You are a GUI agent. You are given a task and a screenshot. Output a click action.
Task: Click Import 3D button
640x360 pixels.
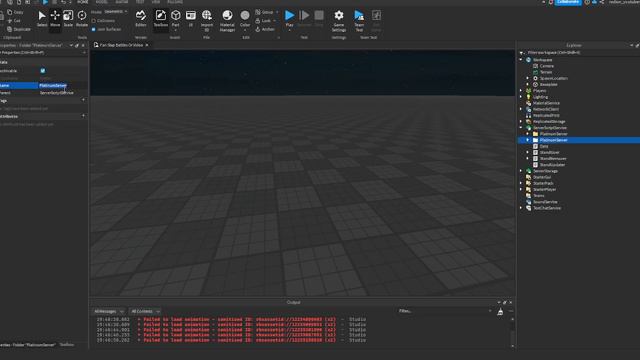tap(207, 20)
